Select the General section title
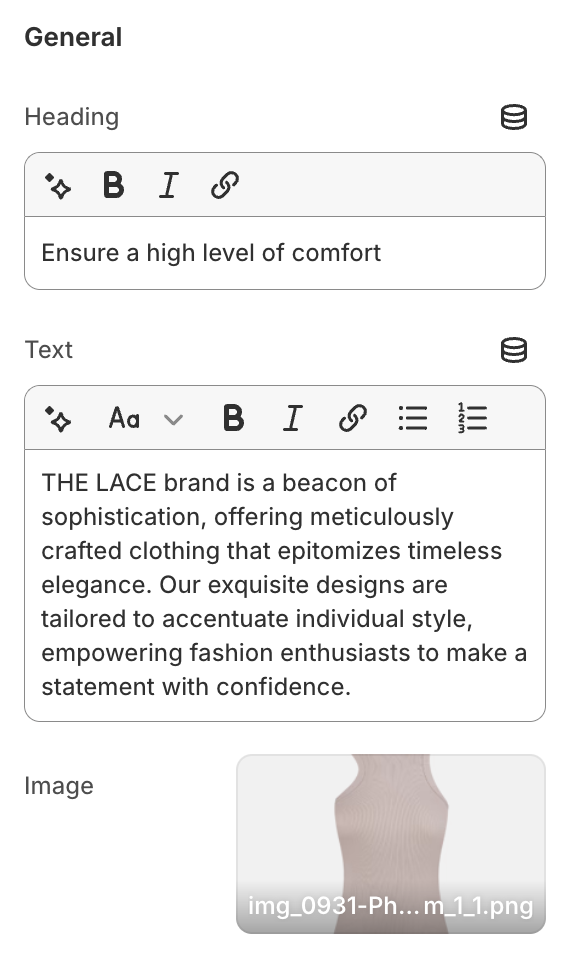This screenshot has width=578, height=960. tap(73, 37)
